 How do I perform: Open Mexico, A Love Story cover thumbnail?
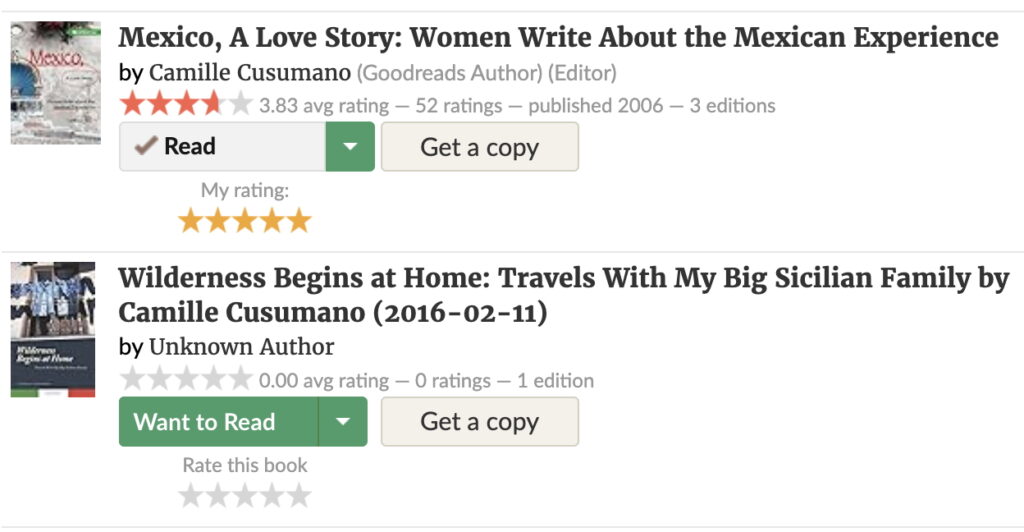pos(55,83)
